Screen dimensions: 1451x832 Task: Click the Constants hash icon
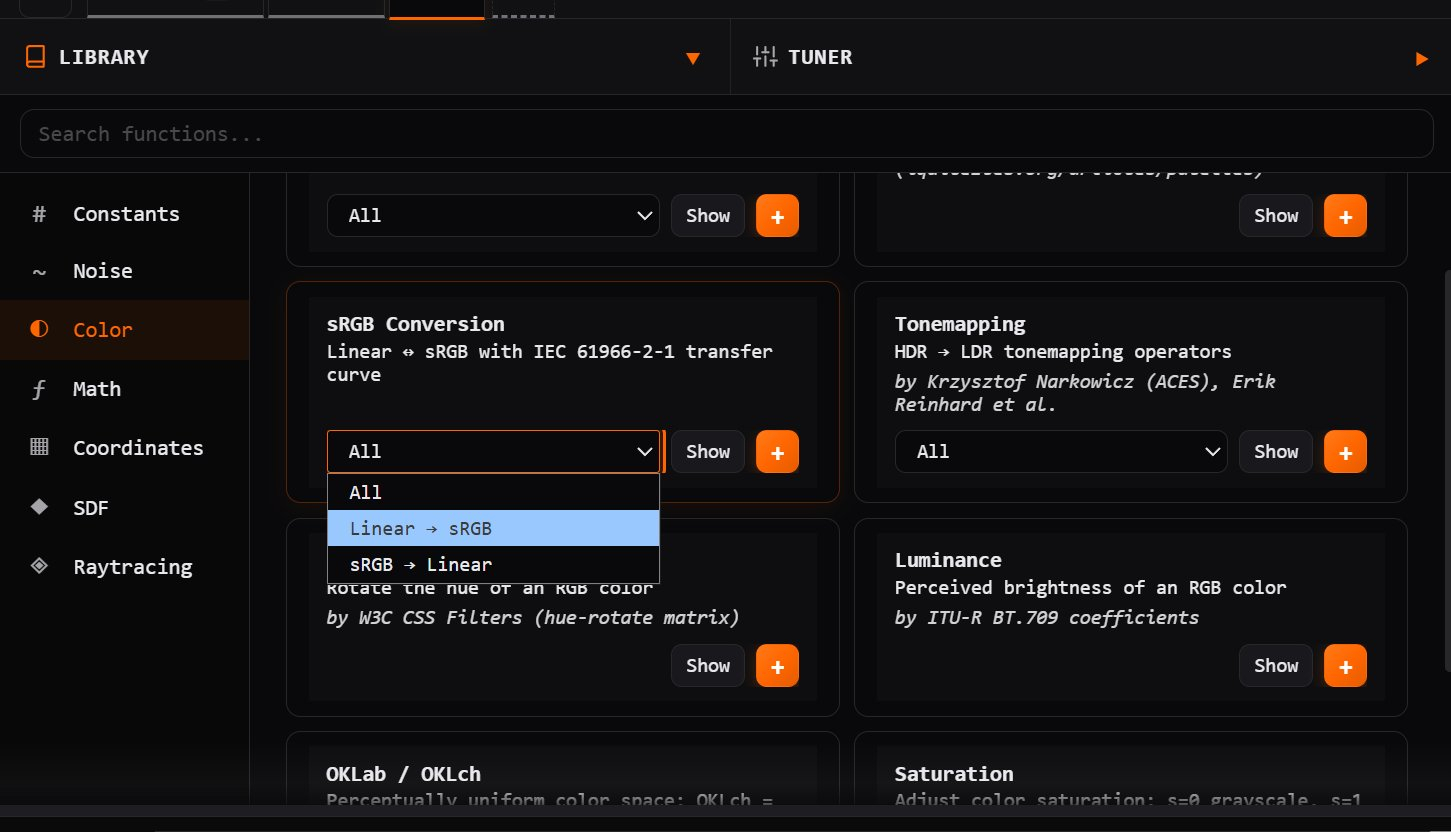[39, 214]
